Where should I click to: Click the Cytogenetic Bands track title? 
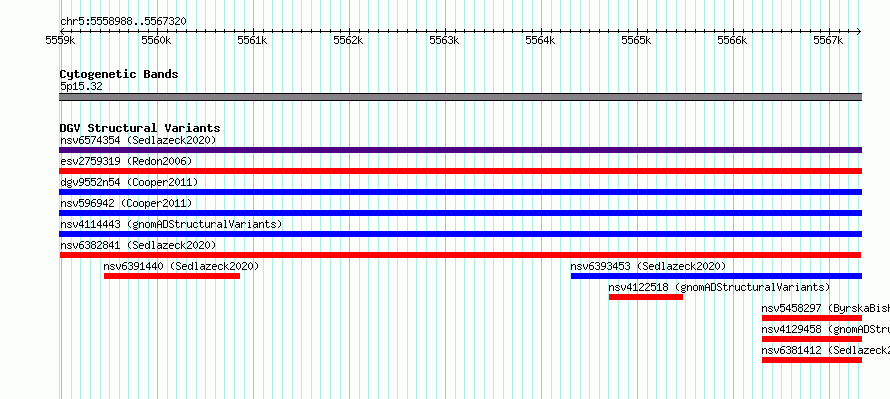(x=119, y=74)
